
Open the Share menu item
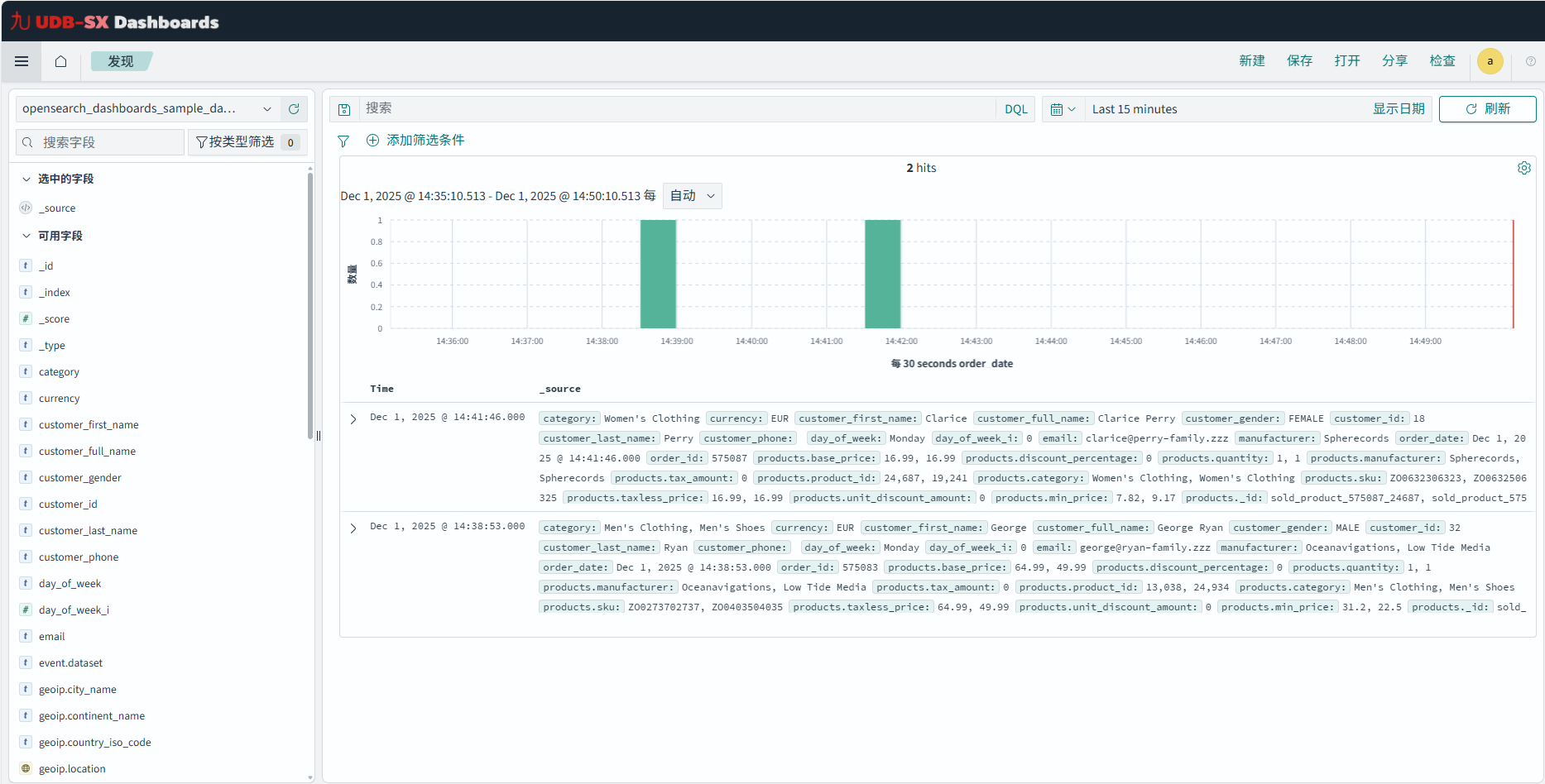tap(1394, 61)
